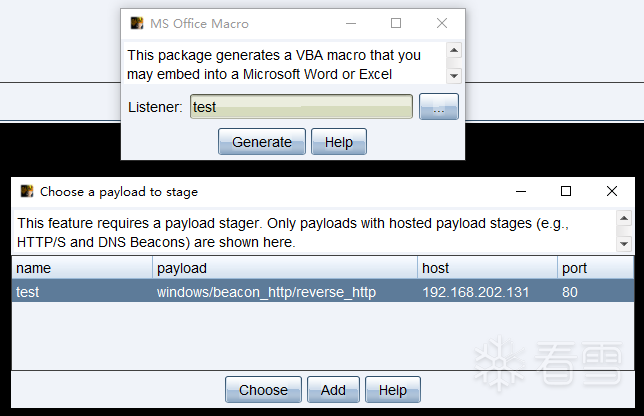Click the Choose button
Screen dimensions: 644x416
[263, 389]
